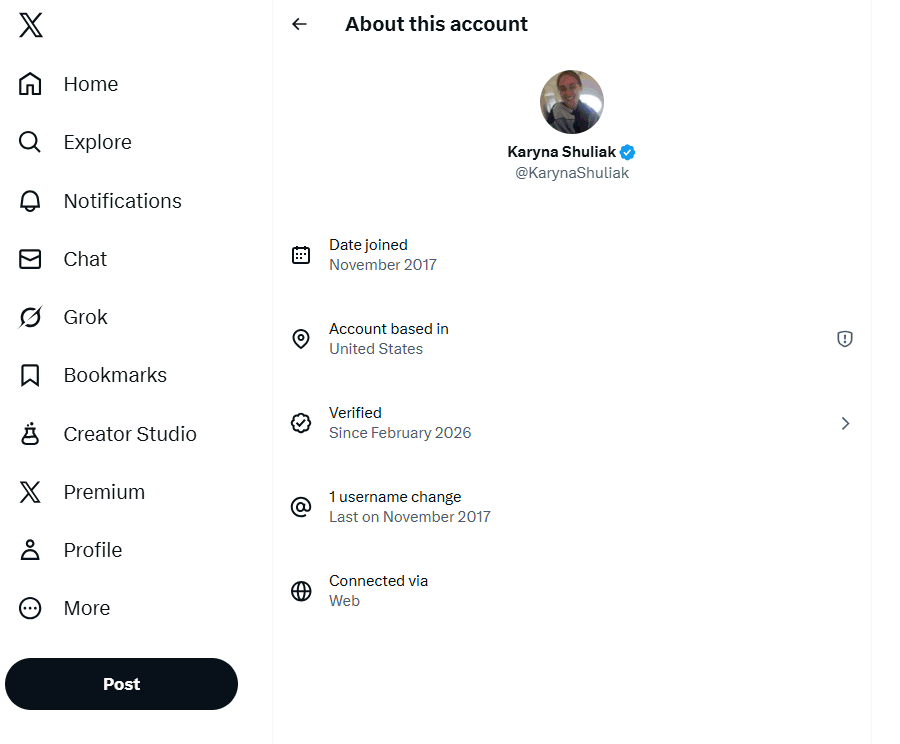Open Home from the sidebar
The height and width of the screenshot is (744, 900).
coord(68,84)
